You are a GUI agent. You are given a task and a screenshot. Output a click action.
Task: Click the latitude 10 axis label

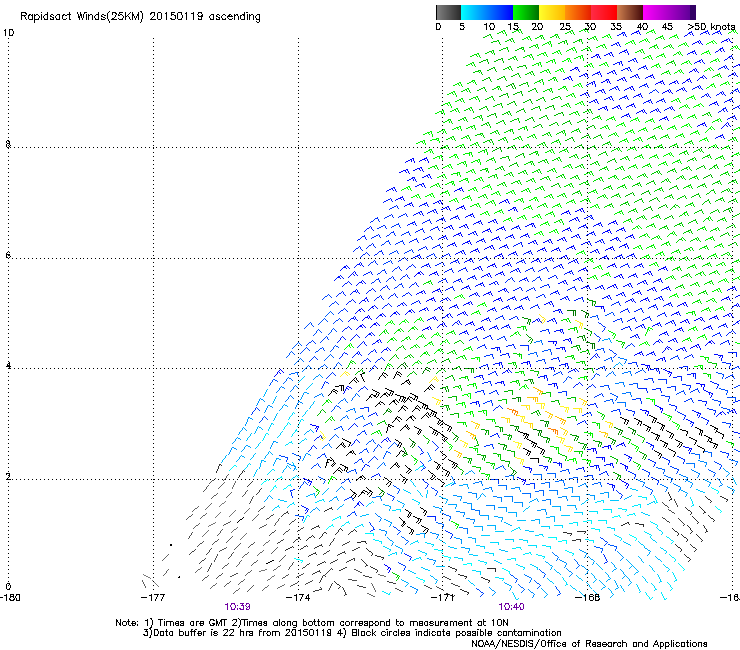coord(8,33)
